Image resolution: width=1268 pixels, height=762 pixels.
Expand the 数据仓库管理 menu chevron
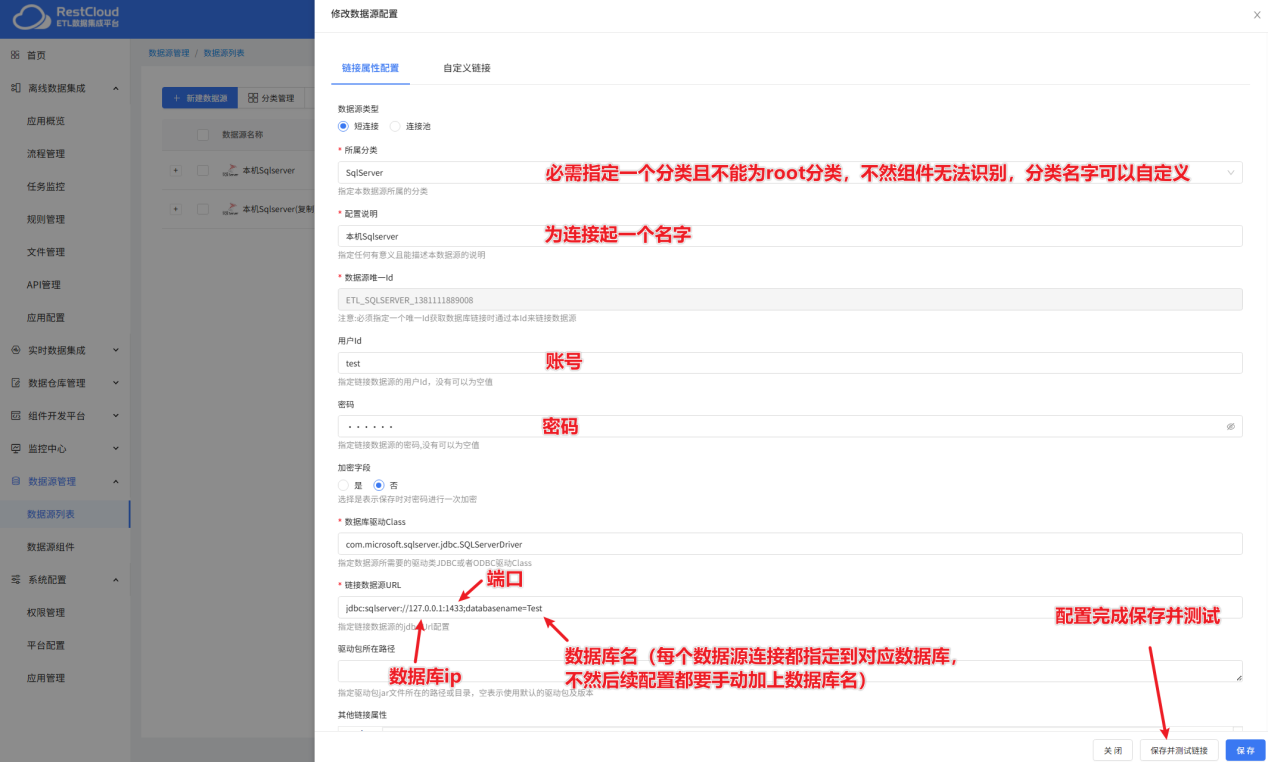click(116, 383)
